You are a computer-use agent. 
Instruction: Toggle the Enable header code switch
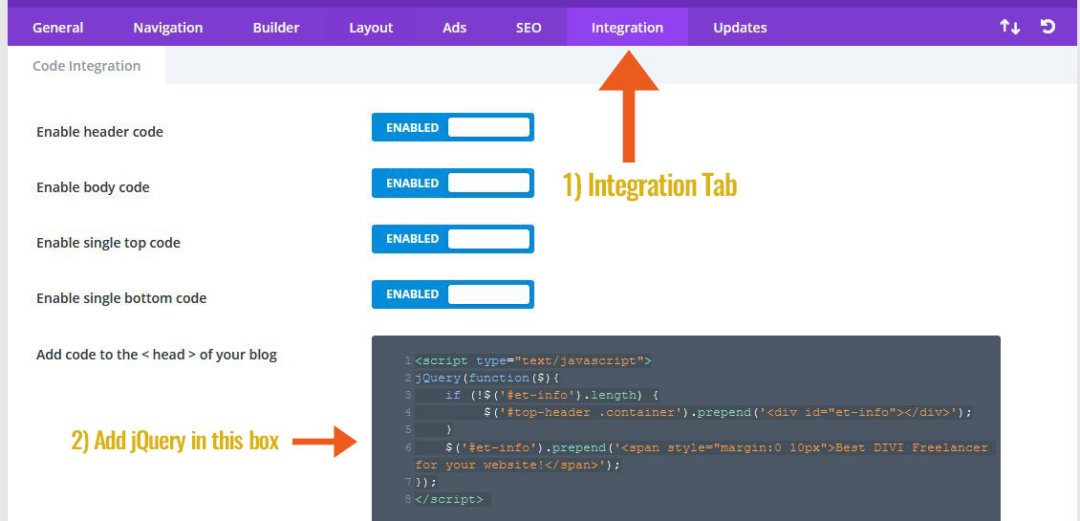(x=453, y=127)
